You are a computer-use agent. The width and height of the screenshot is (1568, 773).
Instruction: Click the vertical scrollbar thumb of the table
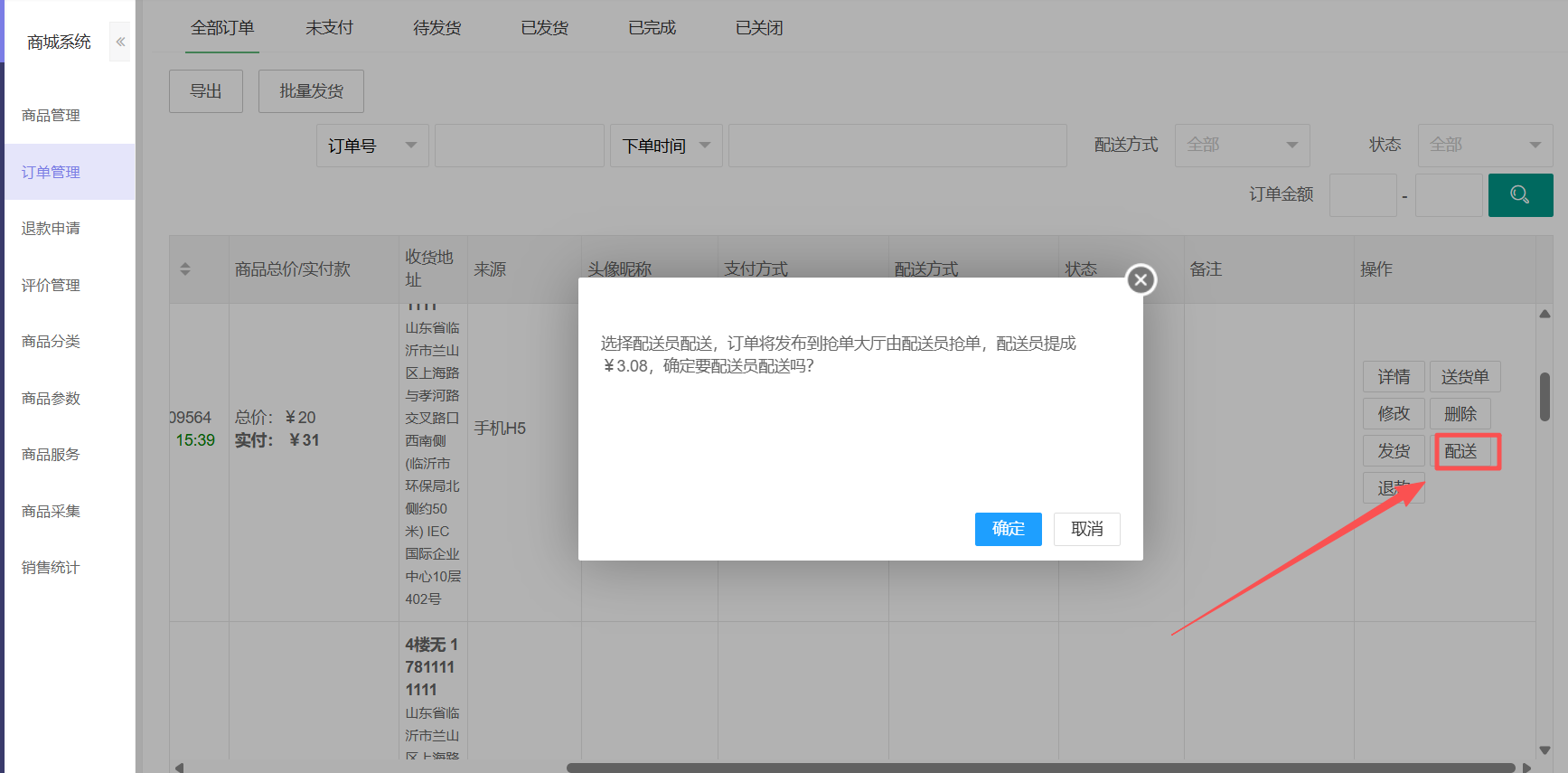click(x=1545, y=396)
